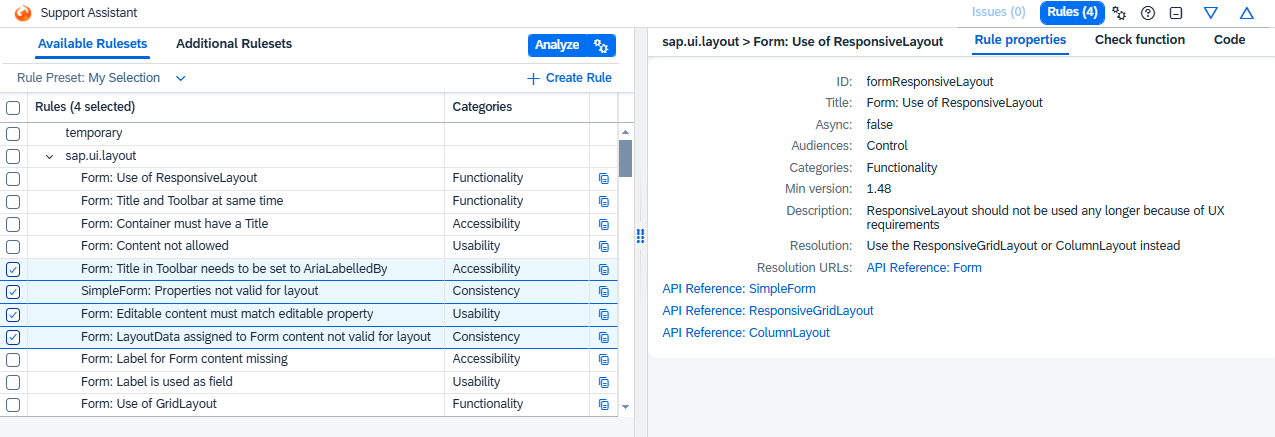Select 'Form: Container must have a Title' row
The height and width of the screenshot is (437, 1275).
click(309, 224)
